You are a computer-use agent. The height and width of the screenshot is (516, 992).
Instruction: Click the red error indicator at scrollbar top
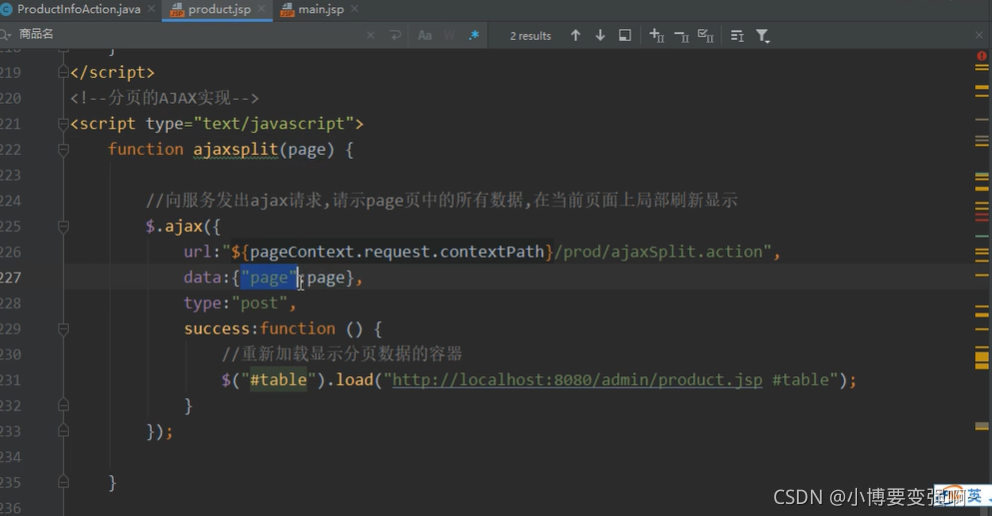click(x=982, y=56)
